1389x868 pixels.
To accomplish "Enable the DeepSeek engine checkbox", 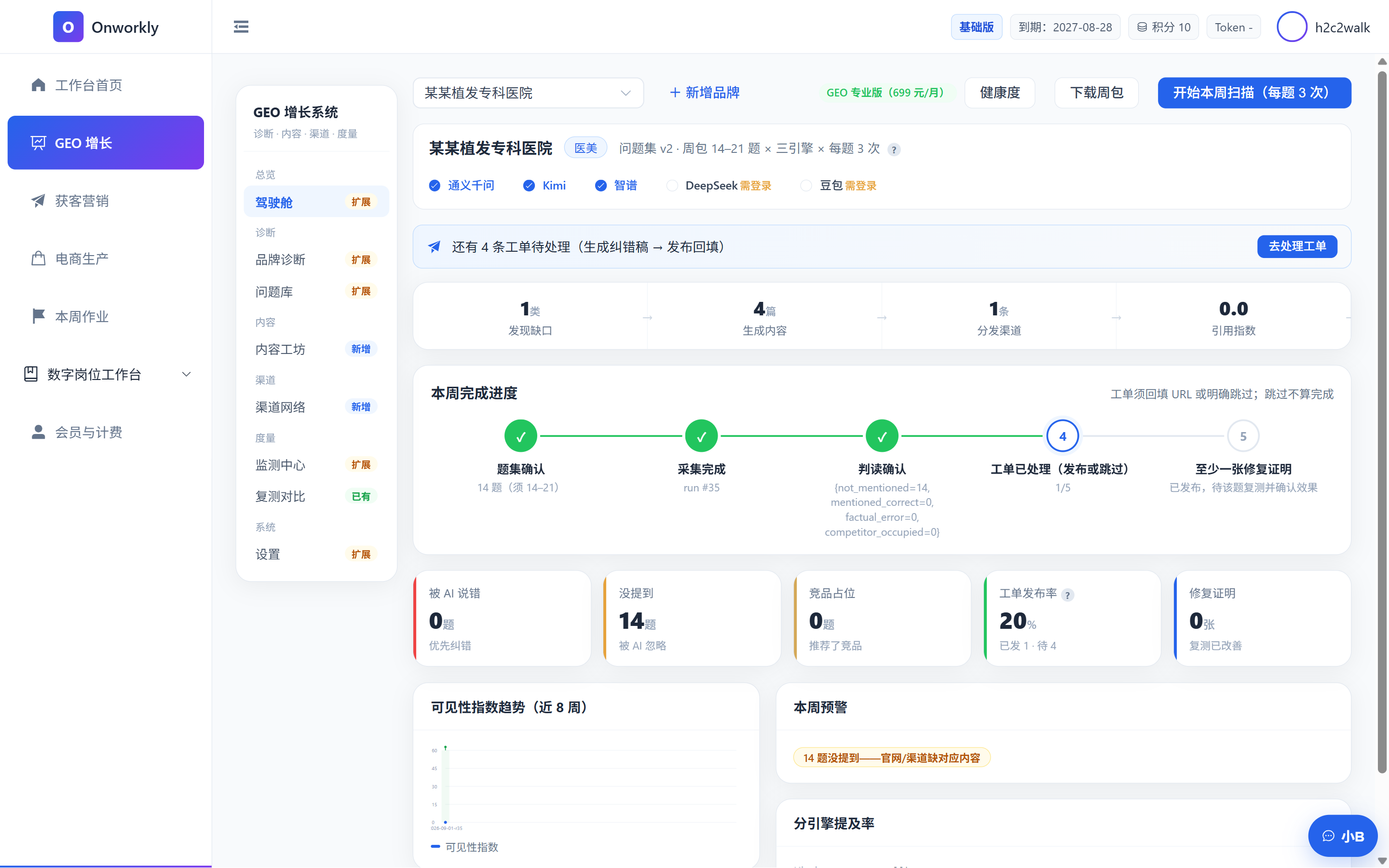I will (x=672, y=186).
